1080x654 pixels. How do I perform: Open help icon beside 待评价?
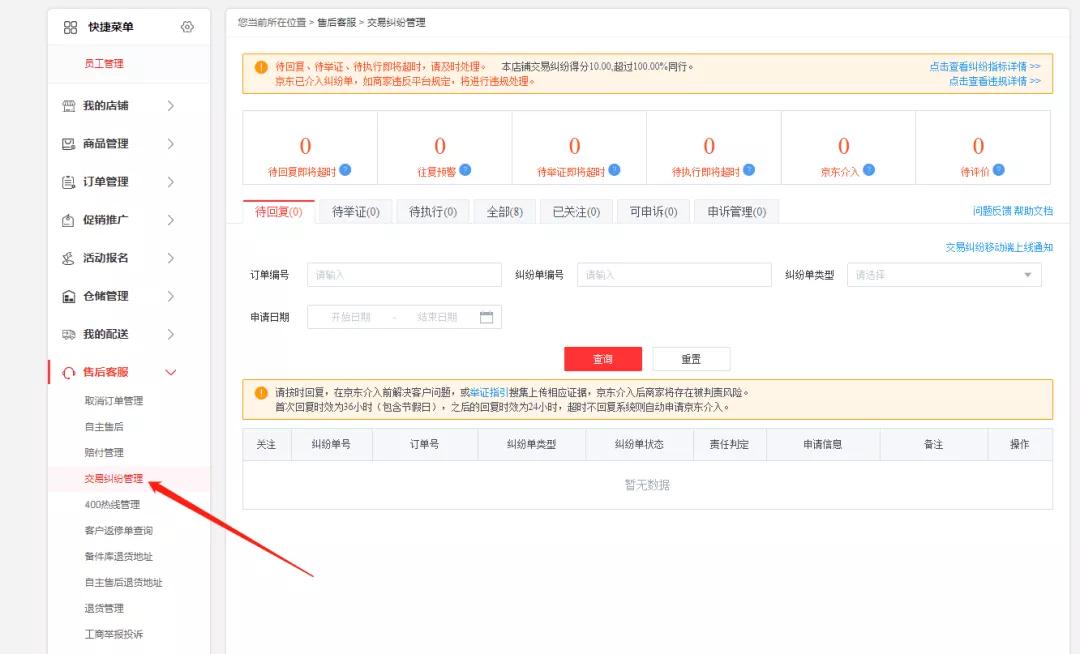[x=998, y=169]
